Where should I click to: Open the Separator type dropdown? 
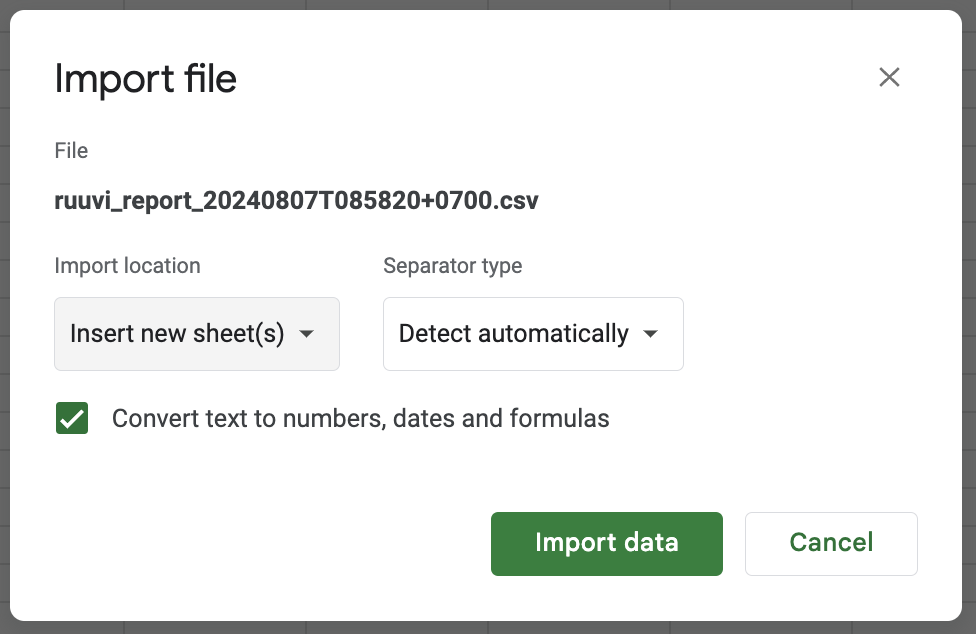533,334
